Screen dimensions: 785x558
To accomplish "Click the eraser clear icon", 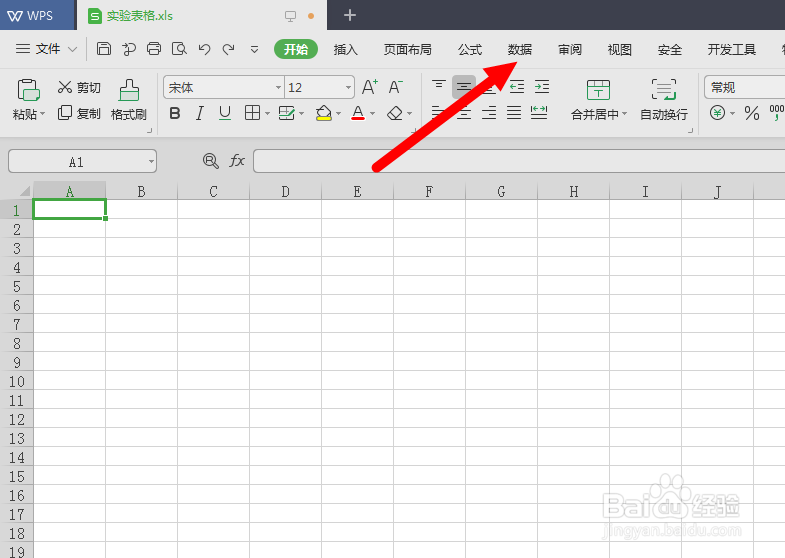I will click(395, 113).
